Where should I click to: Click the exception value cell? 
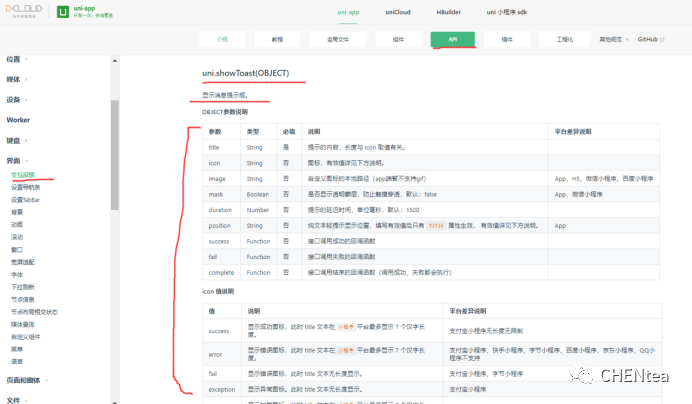coord(222,389)
